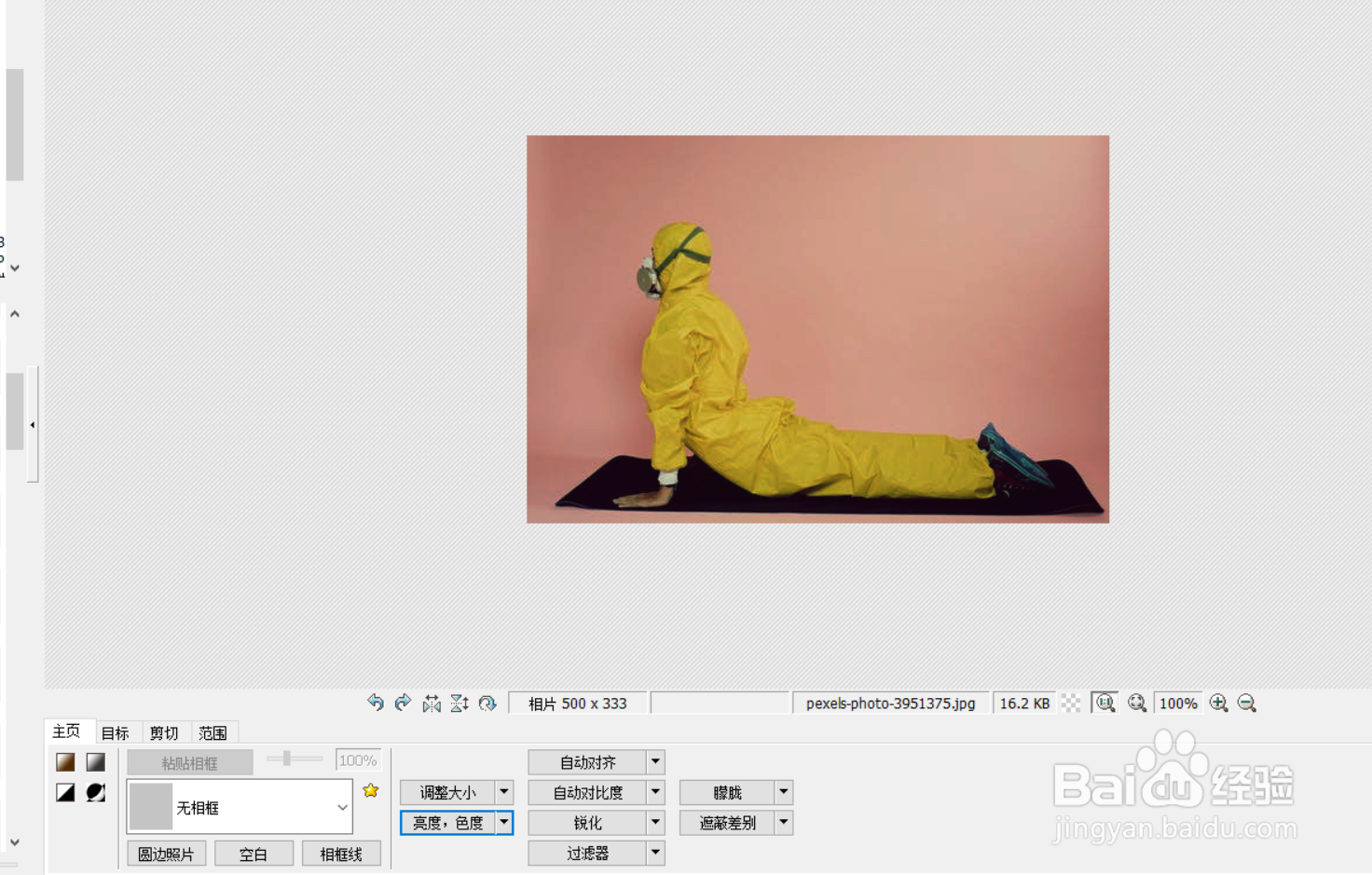Click the 相片 500 x 333 size label
This screenshot has height=875, width=1372.
578,704
